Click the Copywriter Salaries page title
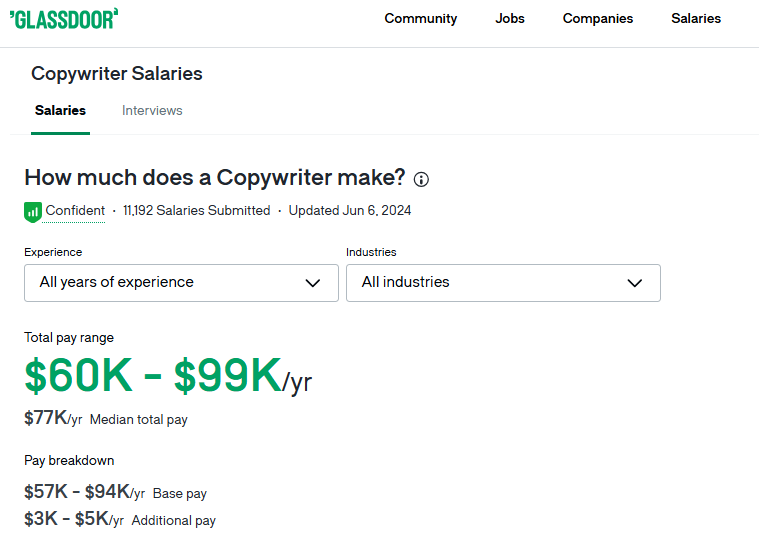Viewport: 759px width, 545px height. point(117,74)
